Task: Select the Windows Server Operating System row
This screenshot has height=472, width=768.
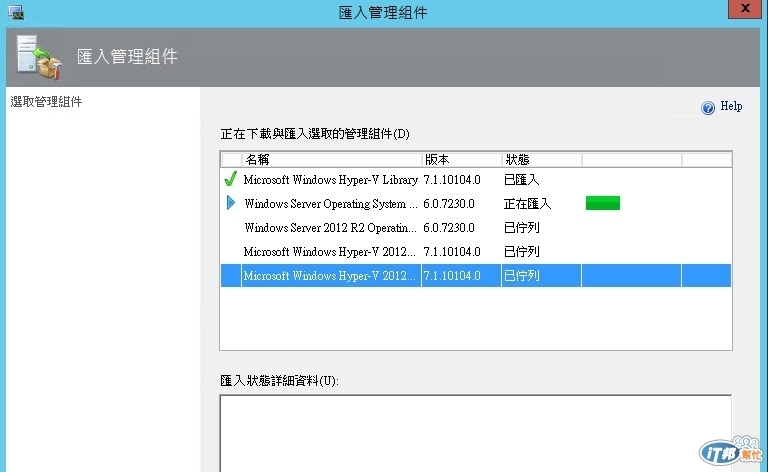Action: [x=476, y=204]
